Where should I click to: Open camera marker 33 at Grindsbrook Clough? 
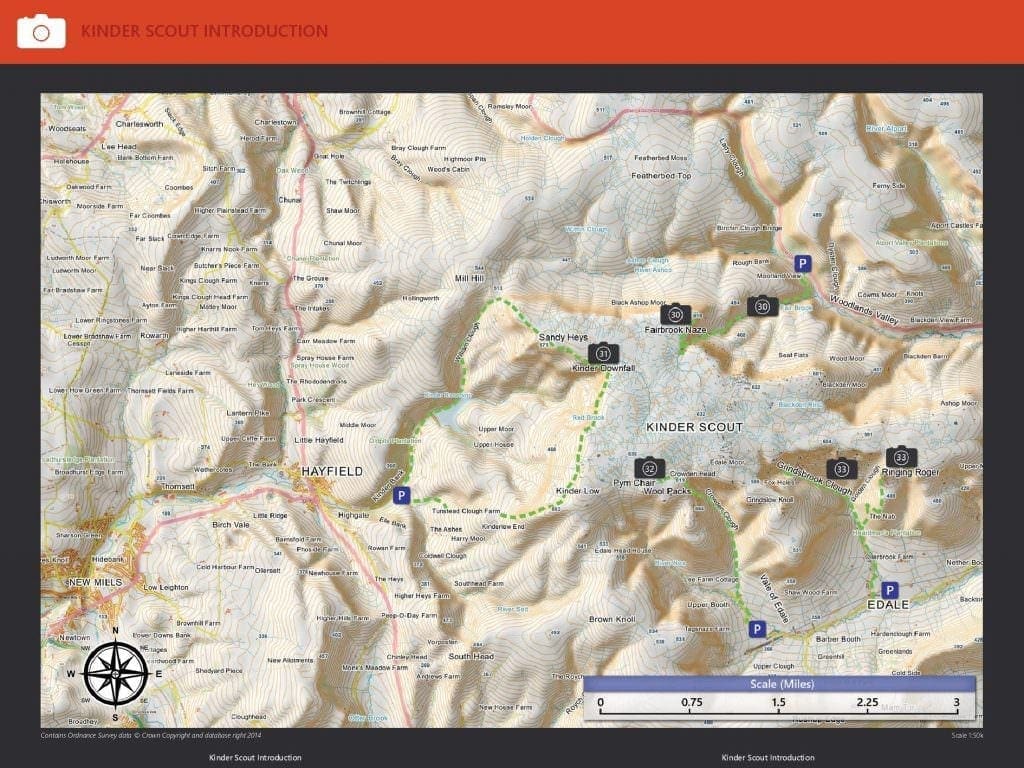point(841,468)
